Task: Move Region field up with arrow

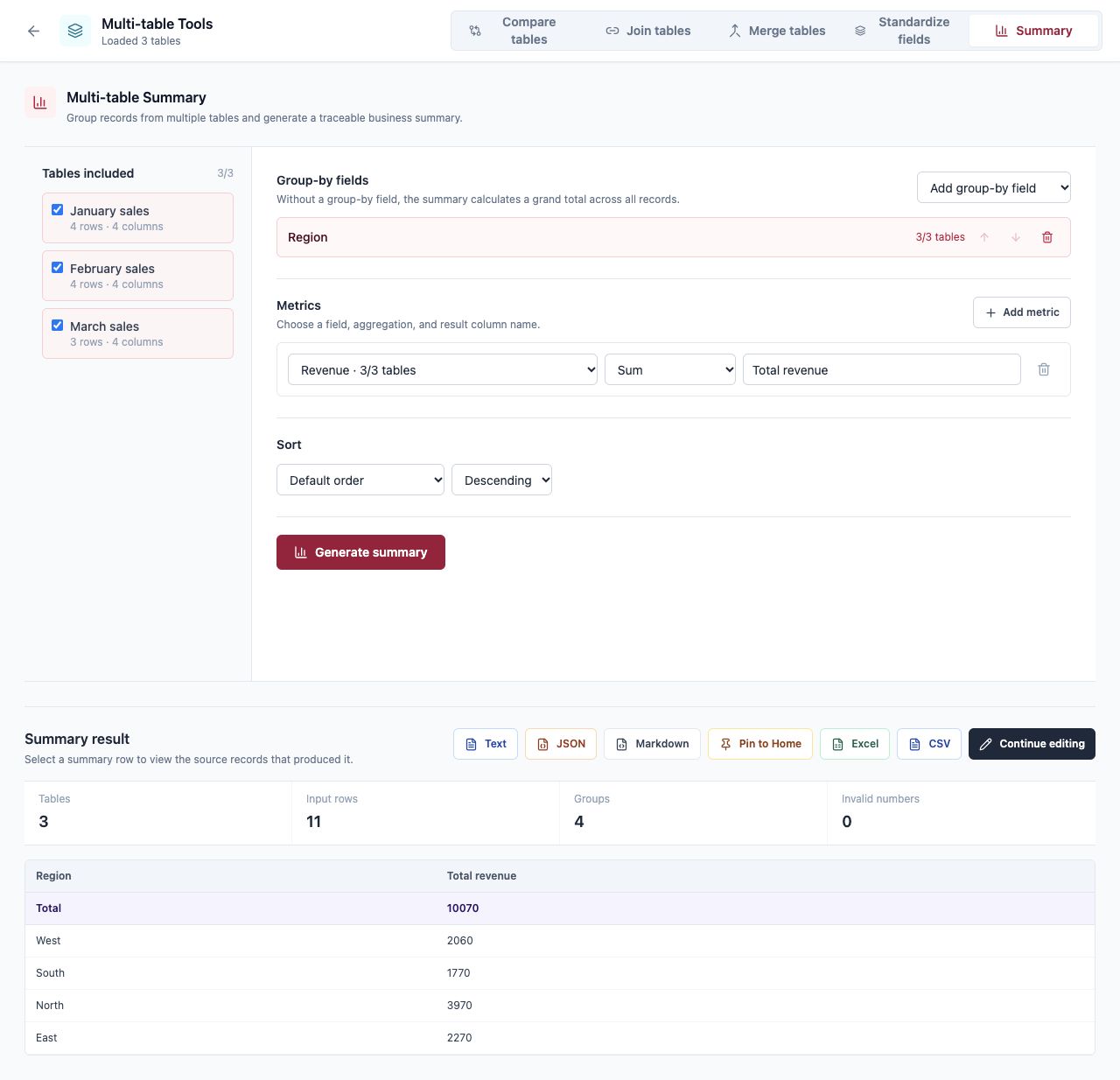Action: point(984,237)
